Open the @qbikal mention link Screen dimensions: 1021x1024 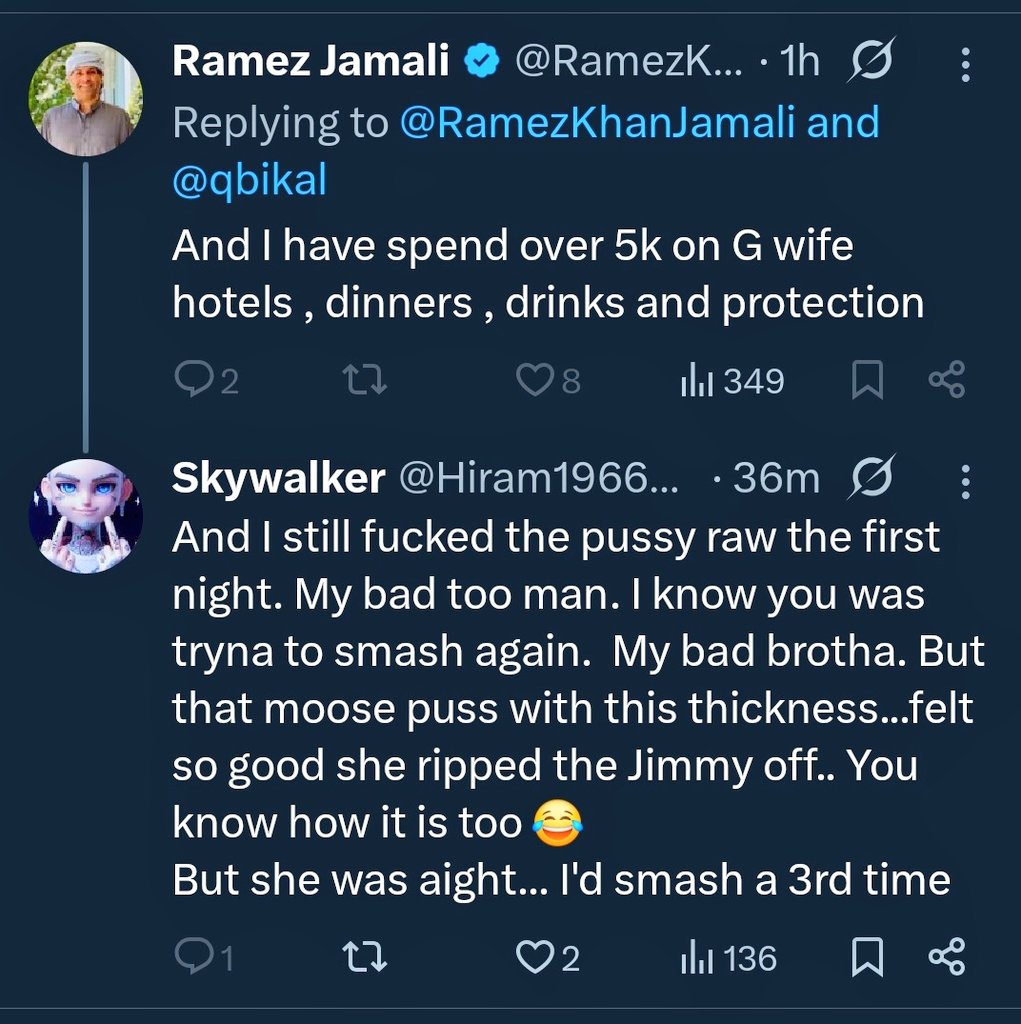pyautogui.click(x=249, y=181)
